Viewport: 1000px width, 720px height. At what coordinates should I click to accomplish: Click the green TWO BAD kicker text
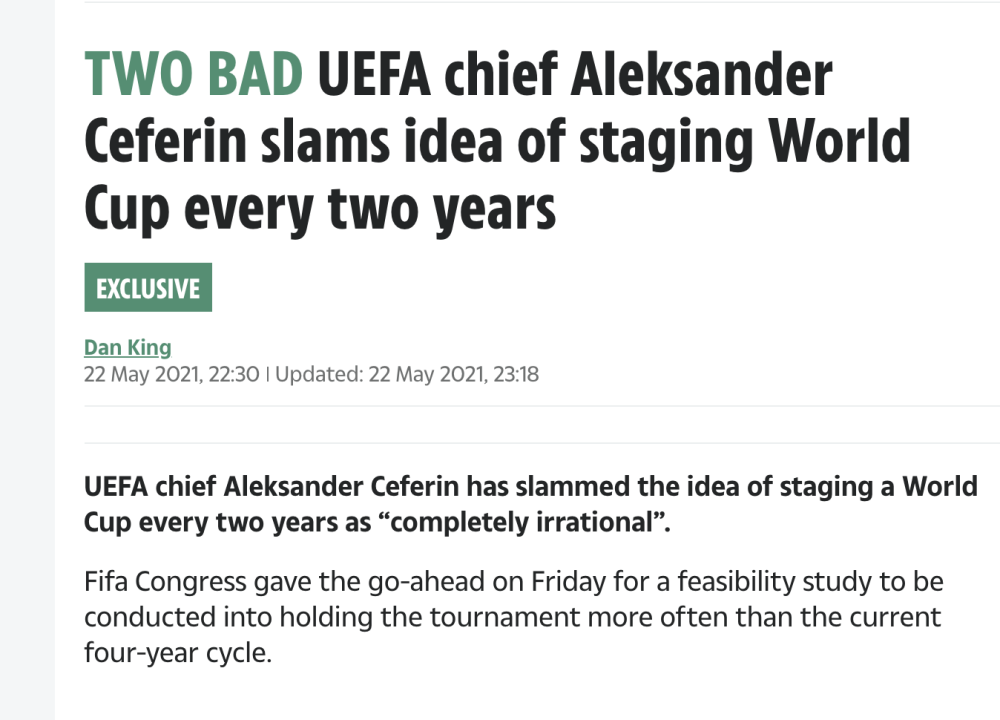pos(194,74)
